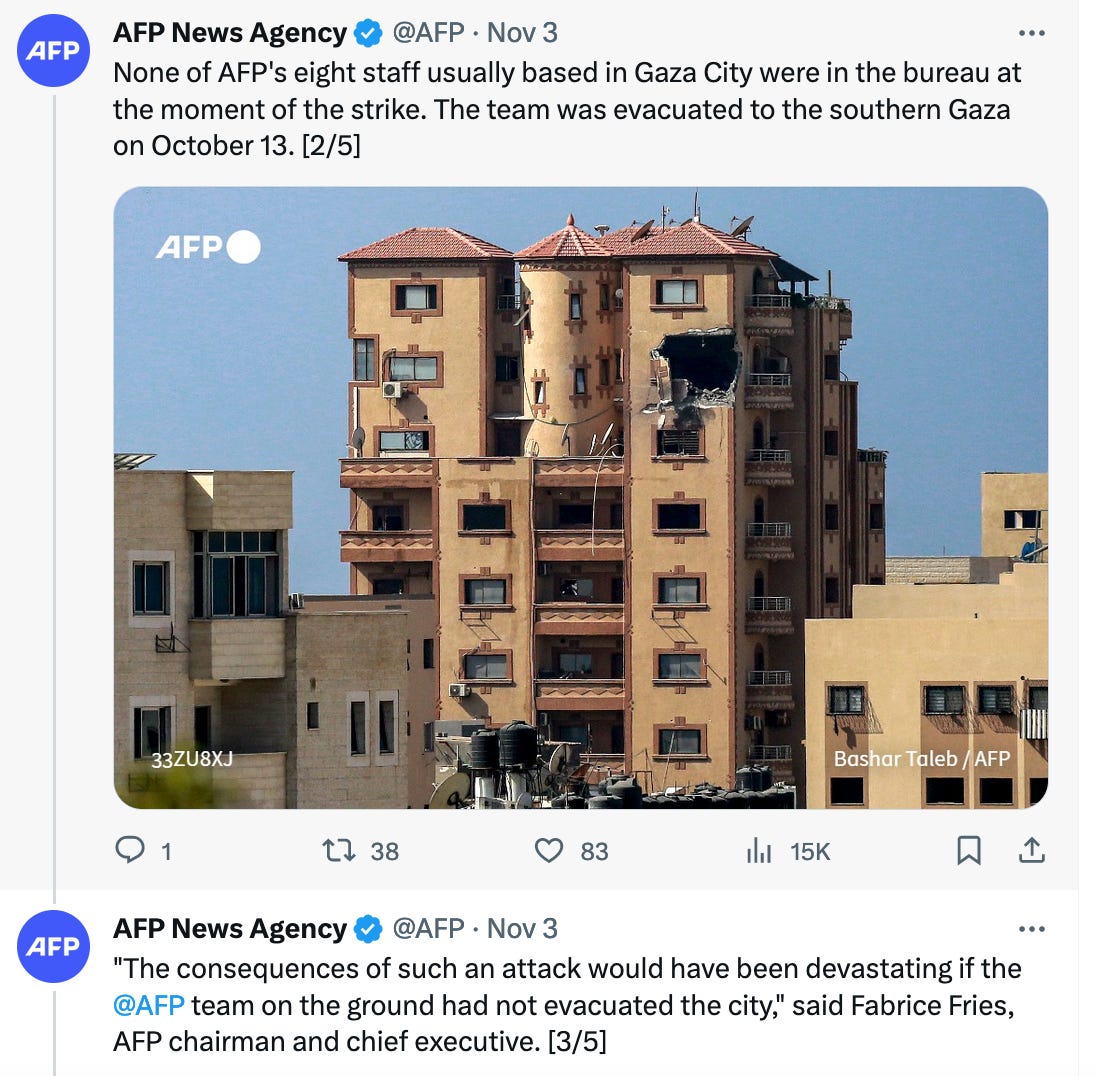This screenshot has height=1076, width=1094.
Task: Click the verified badge on second tweet
Action: [x=368, y=929]
